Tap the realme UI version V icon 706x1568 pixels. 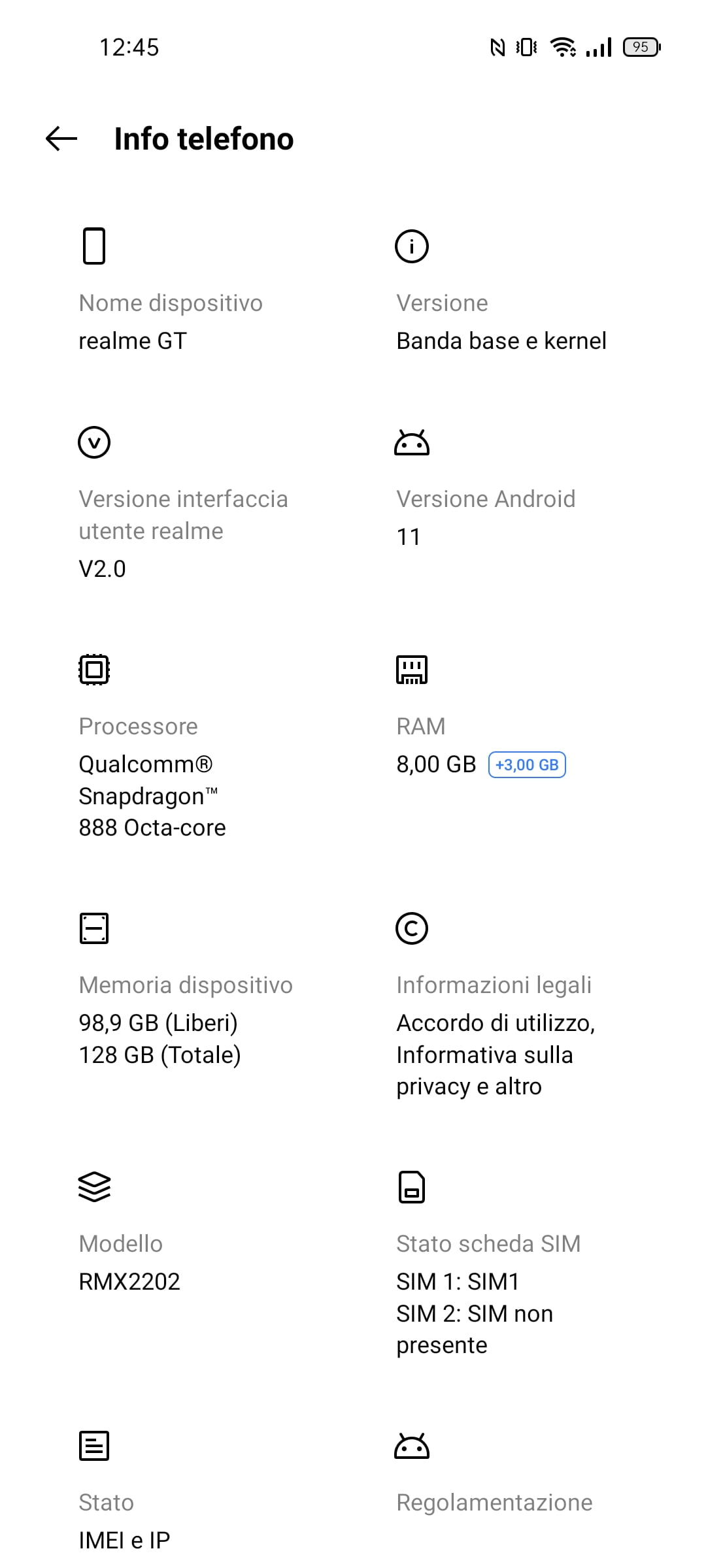(94, 442)
